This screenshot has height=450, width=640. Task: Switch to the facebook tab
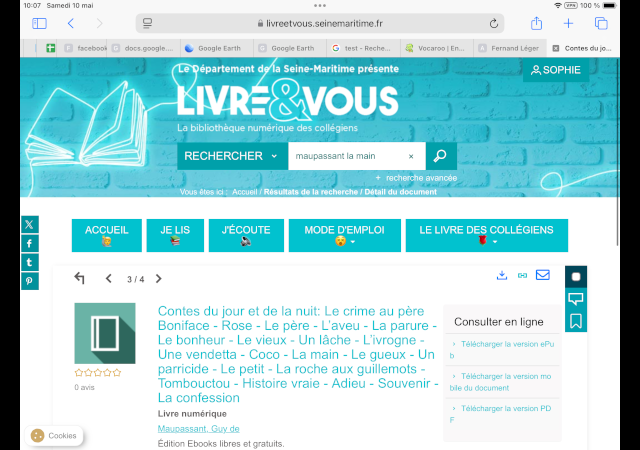click(x=86, y=48)
